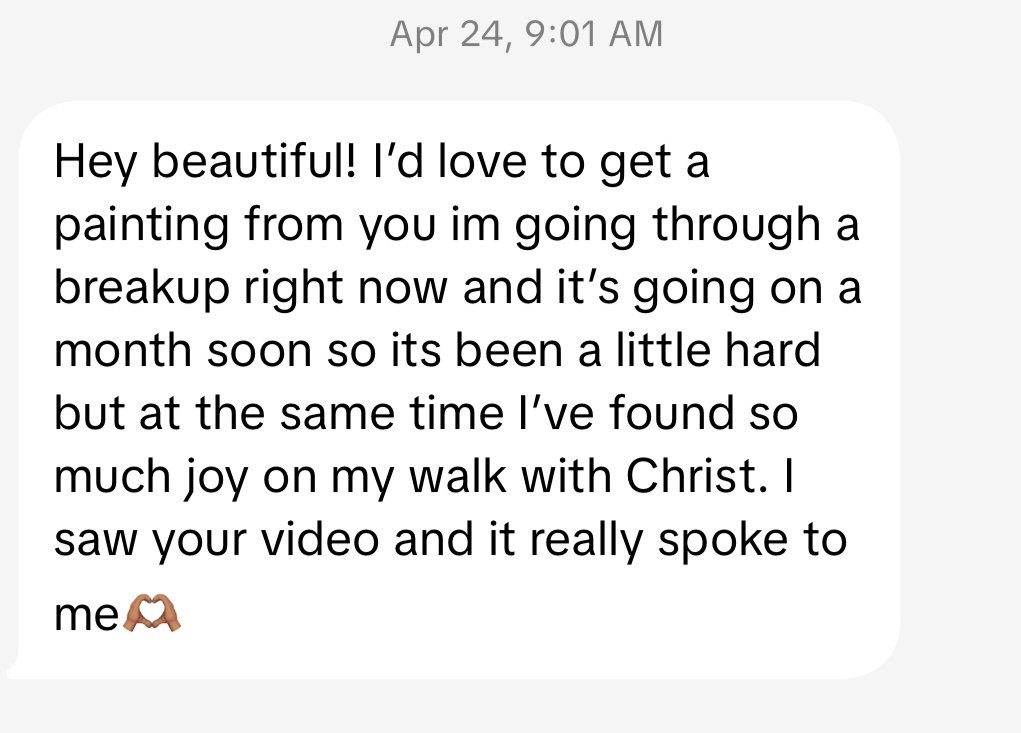Viewport: 1021px width, 733px height.
Task: Click the word "me" before the emoji
Action: (86, 617)
